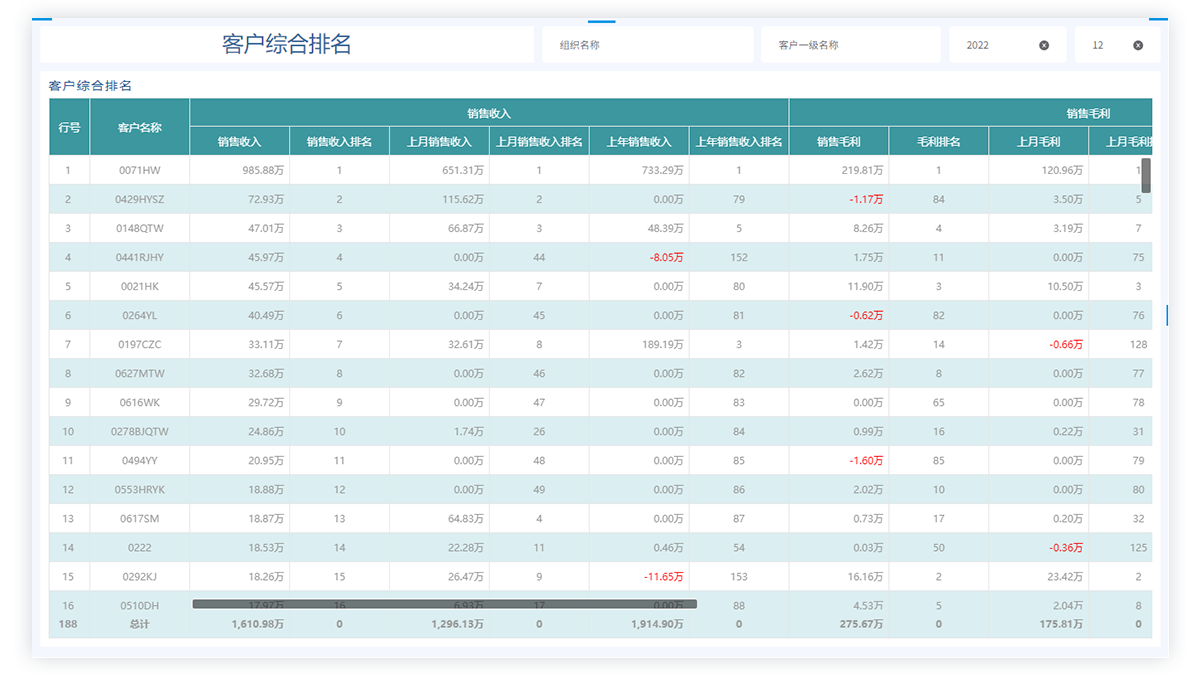Click the horizontal table scrollbar

click(x=444, y=604)
